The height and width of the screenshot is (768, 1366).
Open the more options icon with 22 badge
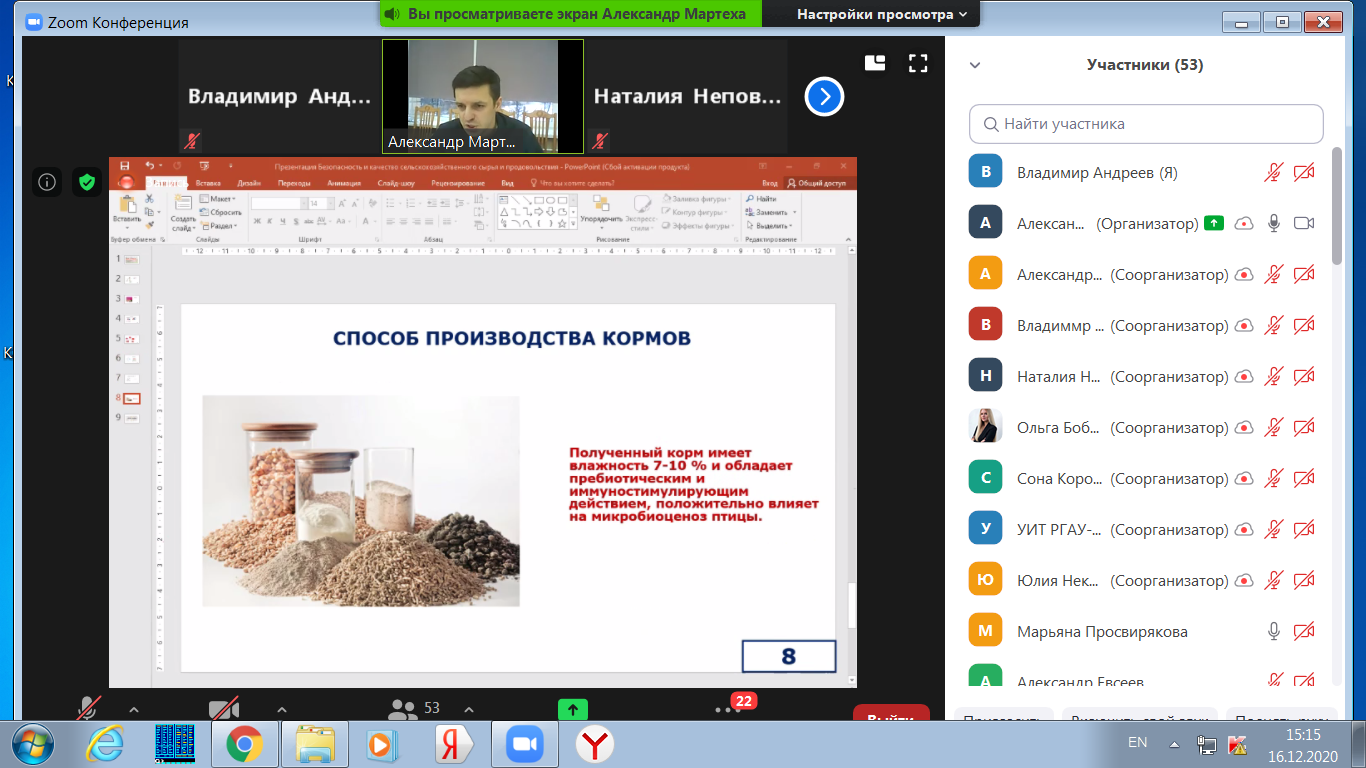tap(728, 709)
